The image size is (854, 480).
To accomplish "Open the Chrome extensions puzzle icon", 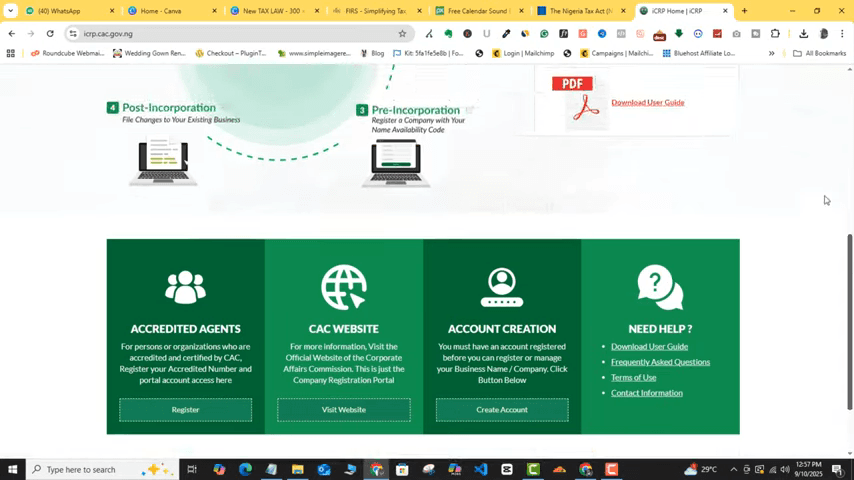I will [775, 34].
